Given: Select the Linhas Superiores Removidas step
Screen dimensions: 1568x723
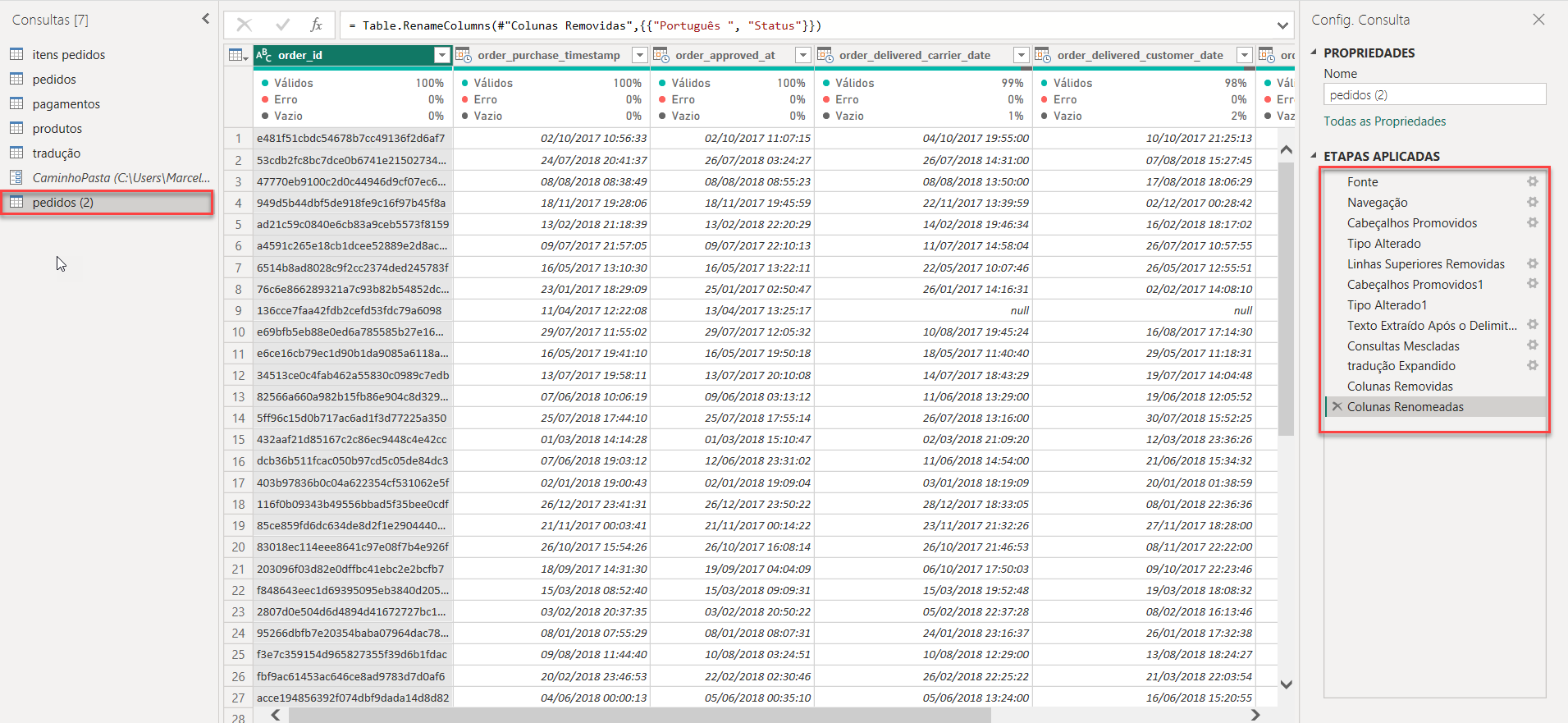Looking at the screenshot, I should pos(1425,264).
